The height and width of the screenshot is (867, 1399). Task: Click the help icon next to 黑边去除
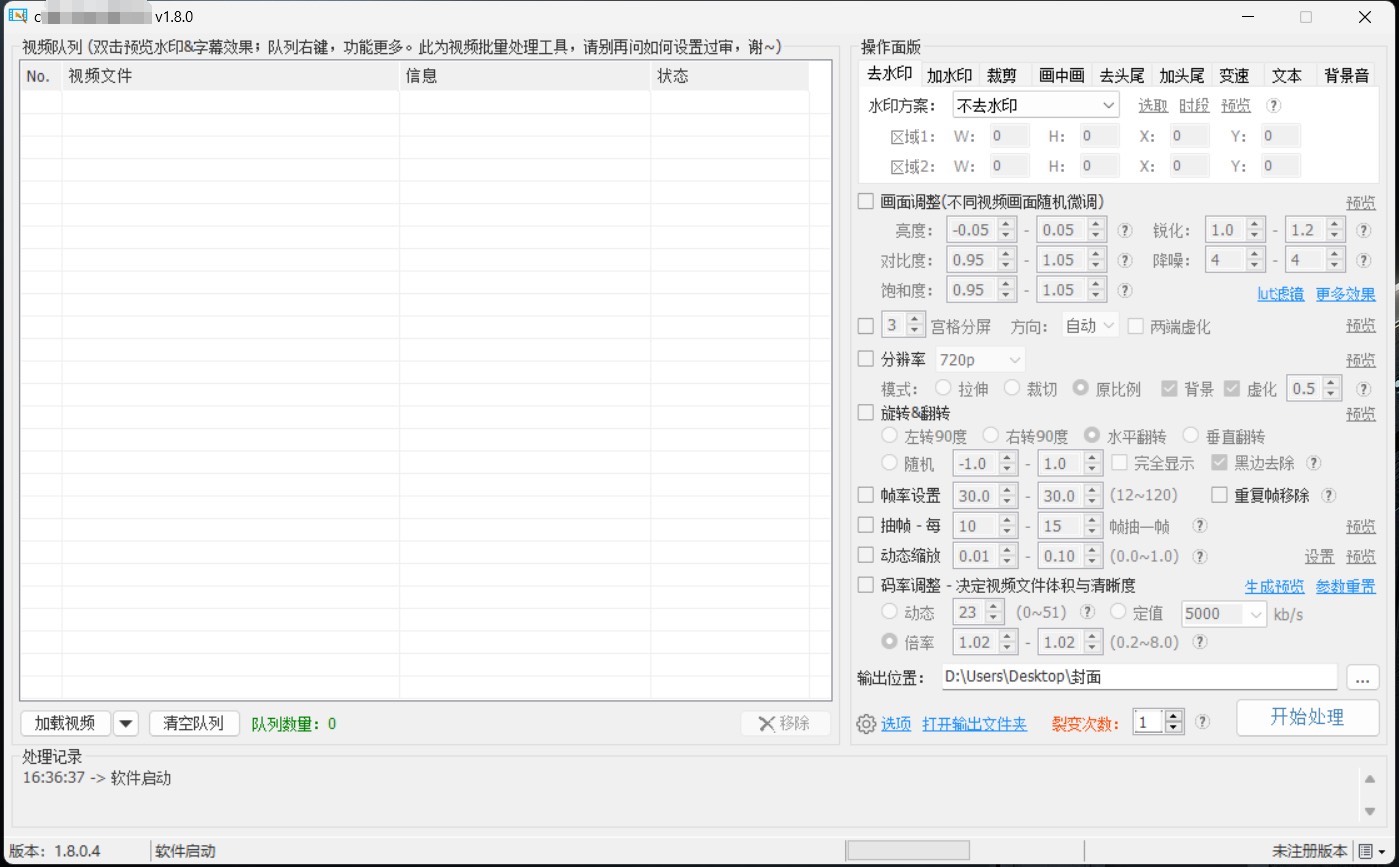tap(1314, 463)
